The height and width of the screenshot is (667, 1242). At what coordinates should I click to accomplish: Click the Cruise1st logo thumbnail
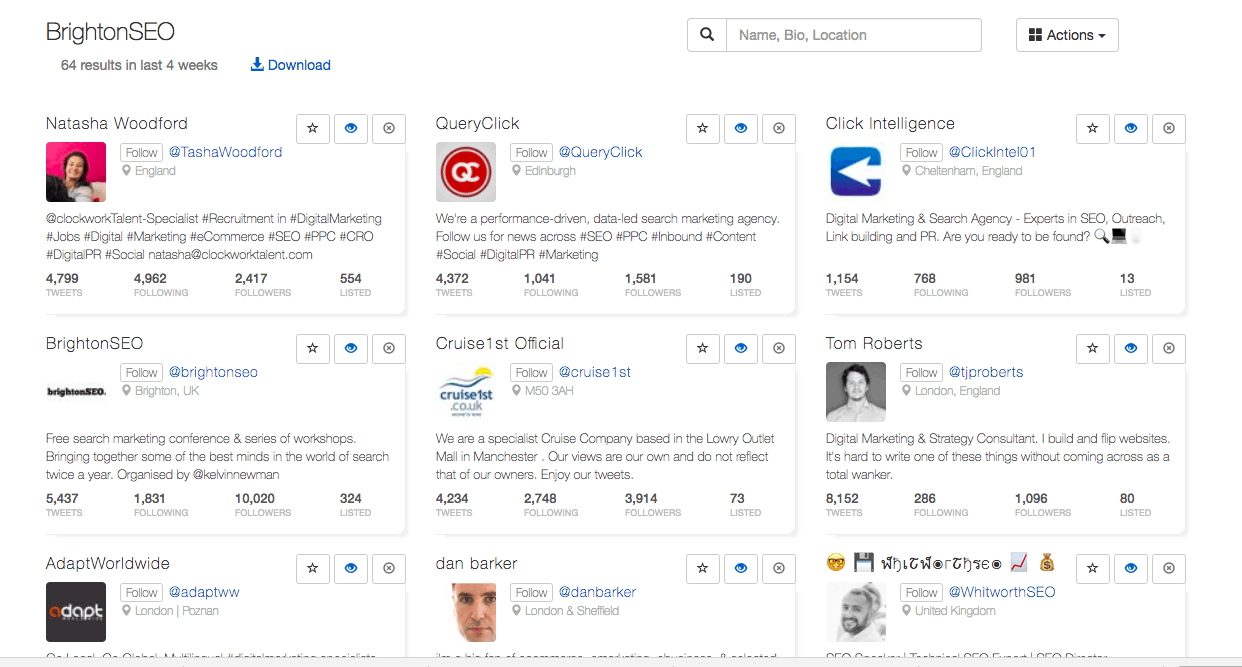coord(466,392)
